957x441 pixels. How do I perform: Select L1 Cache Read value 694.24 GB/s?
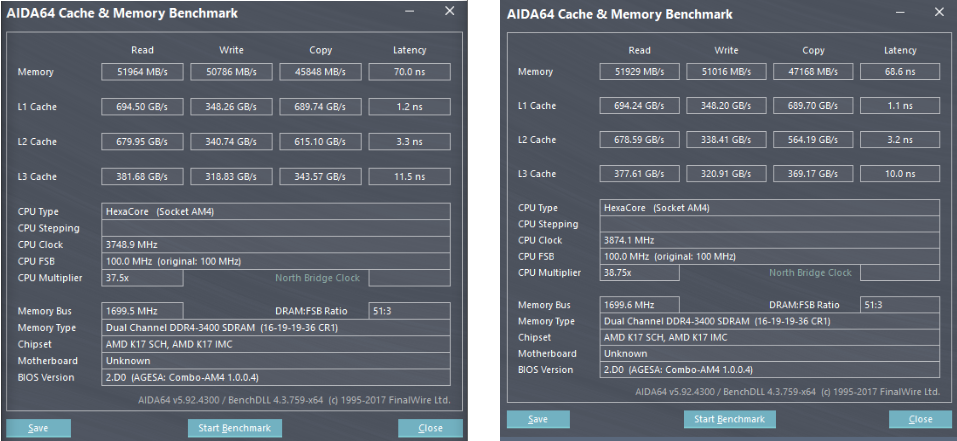coord(639,106)
